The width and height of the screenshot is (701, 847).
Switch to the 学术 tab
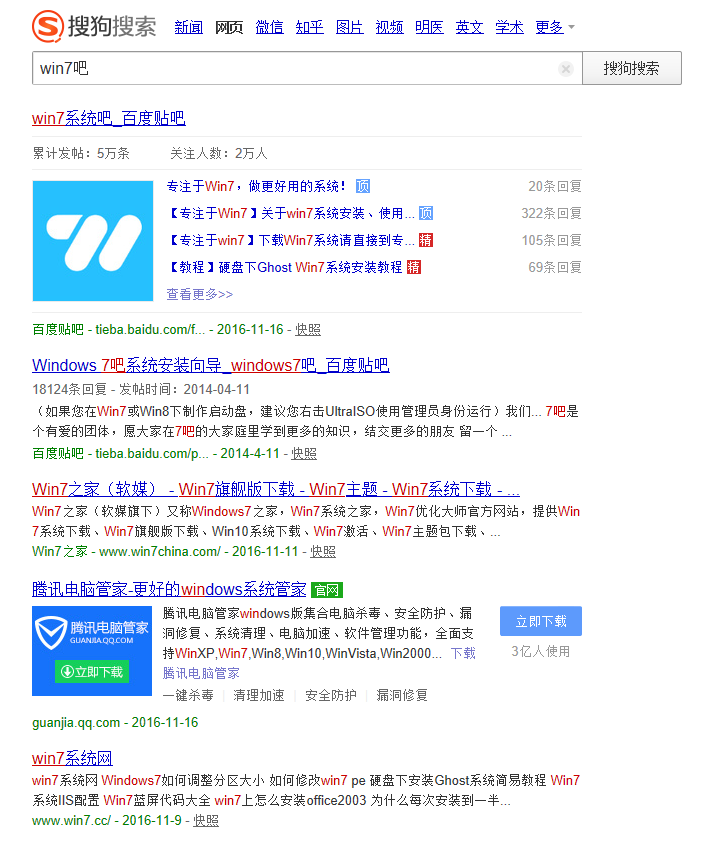509,26
